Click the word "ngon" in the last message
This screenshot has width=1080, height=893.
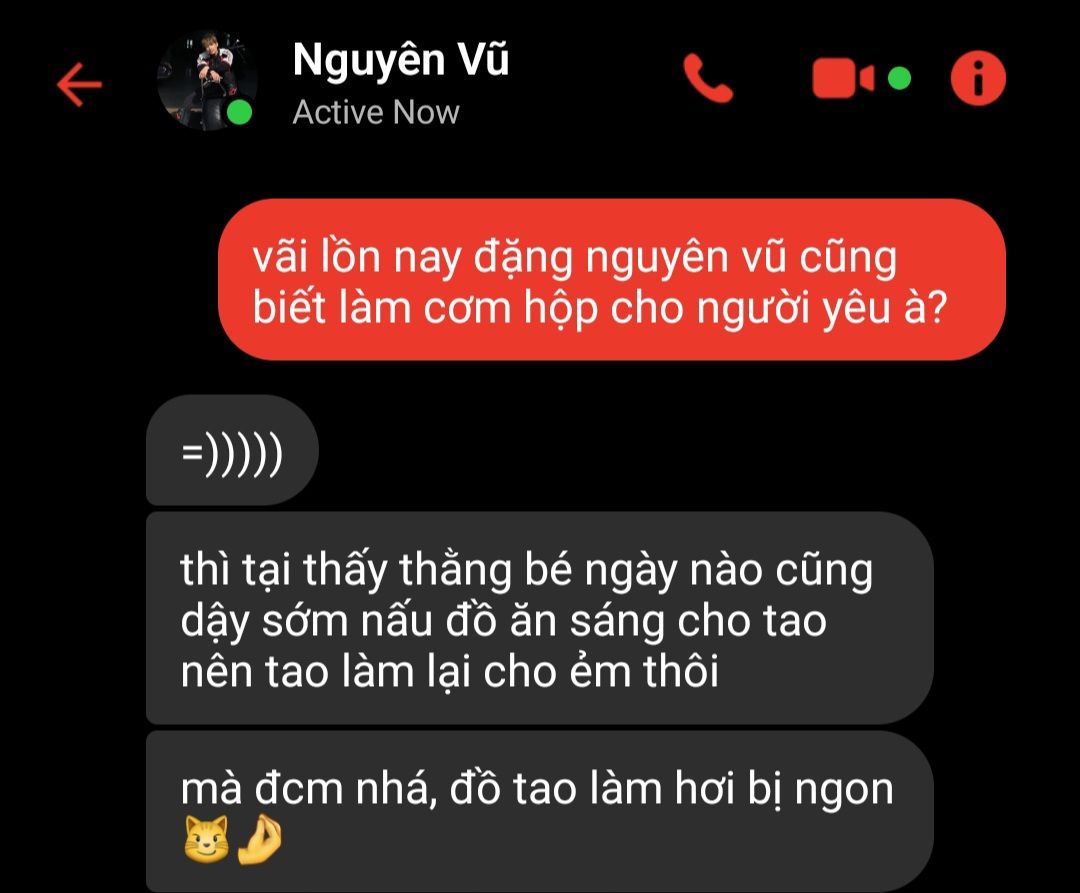pyautogui.click(x=844, y=792)
